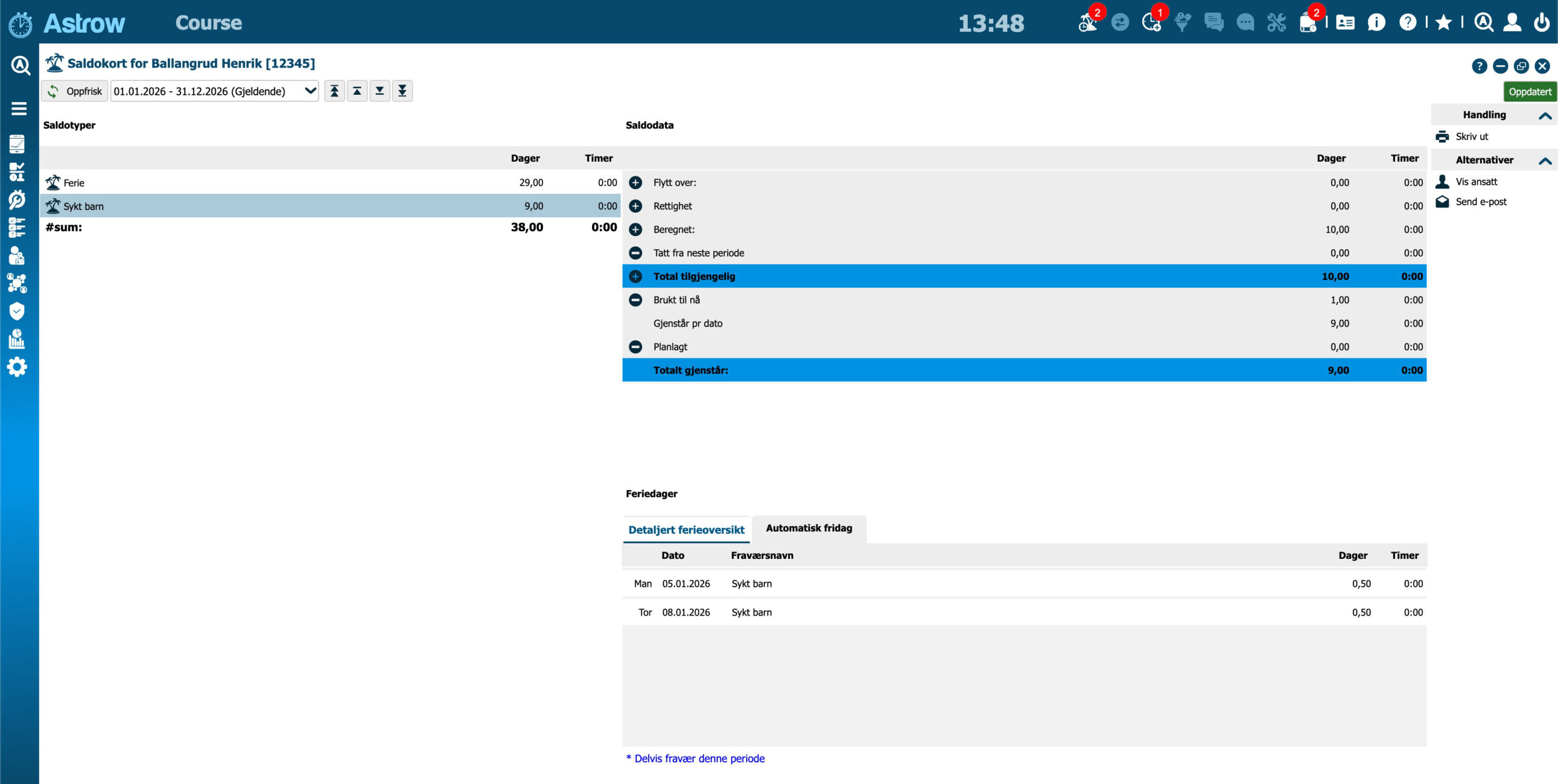The height and width of the screenshot is (784, 1558).
Task: Toggle the Brukt til nå minus icon
Action: pyautogui.click(x=635, y=300)
